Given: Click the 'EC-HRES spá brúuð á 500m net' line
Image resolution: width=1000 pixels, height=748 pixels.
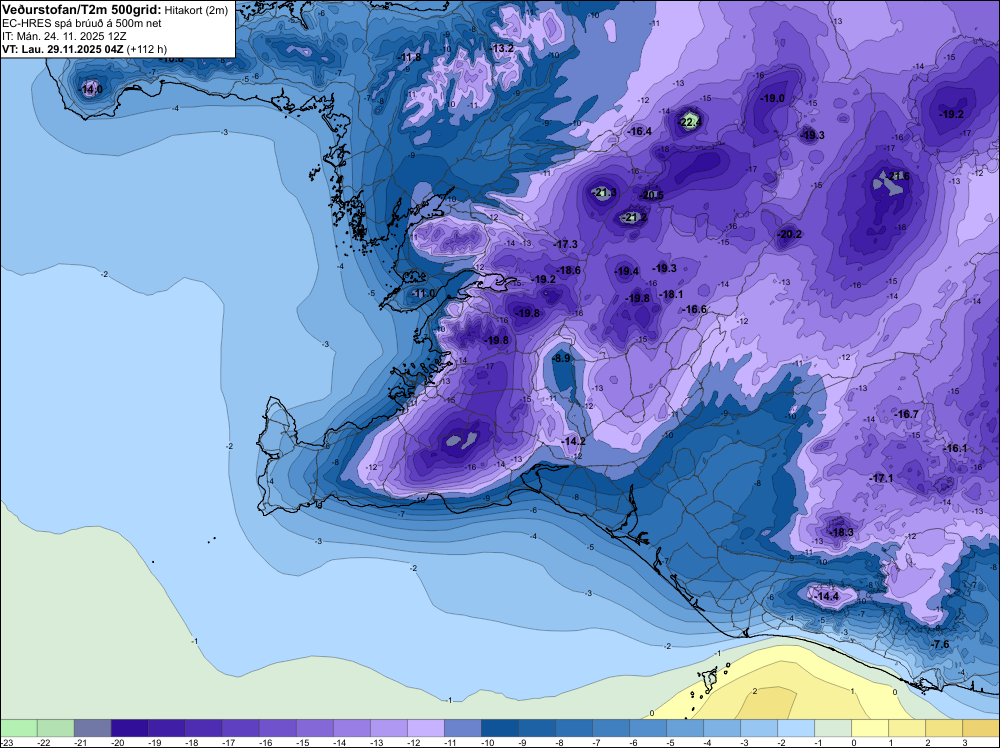Looking at the screenshot, I should tap(82, 23).
